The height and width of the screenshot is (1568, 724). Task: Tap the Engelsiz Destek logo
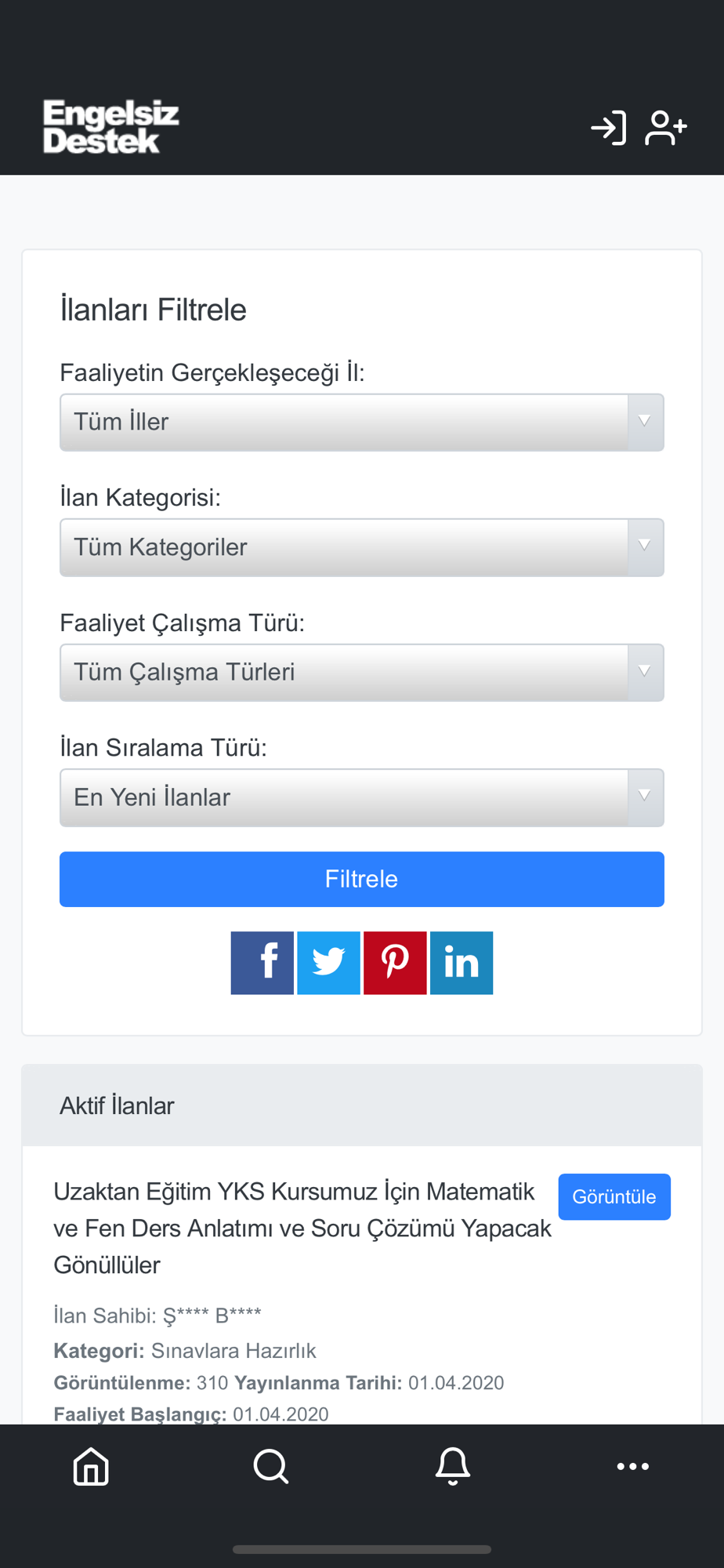coord(110,126)
